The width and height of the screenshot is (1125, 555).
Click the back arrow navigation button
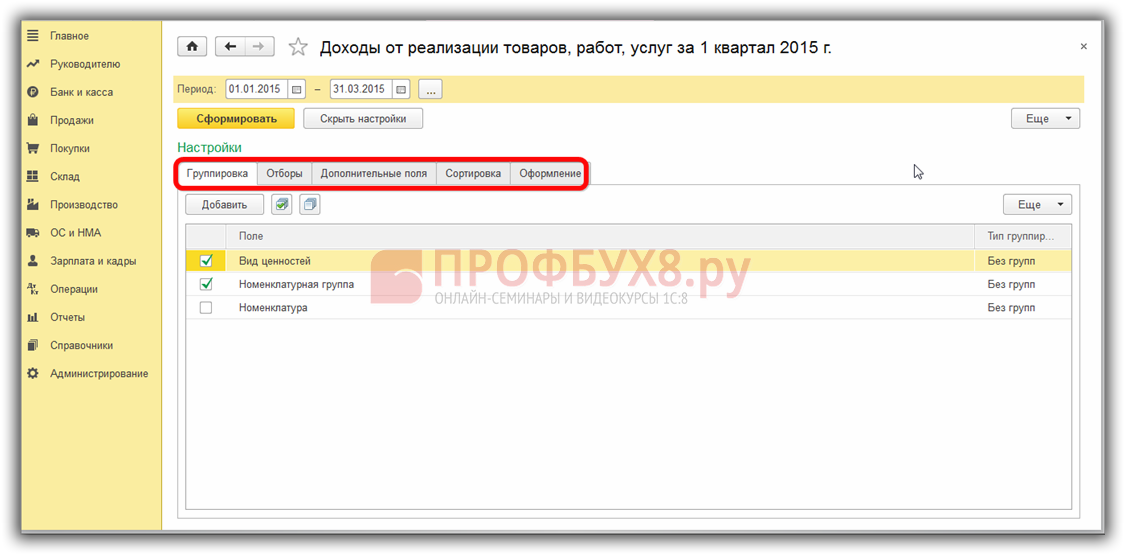pos(231,47)
